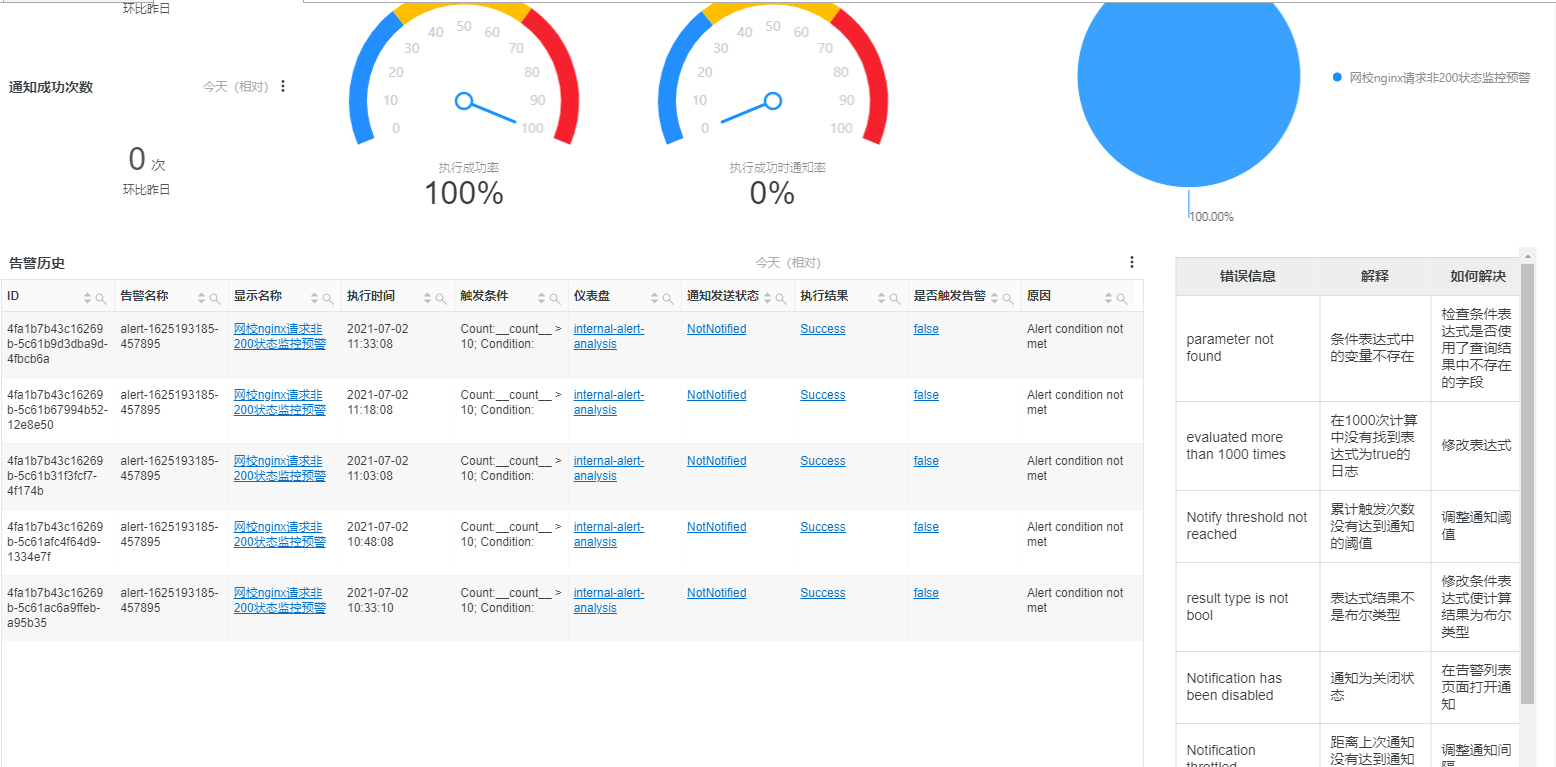
Task: Select the 错误信息 column header
Action: coord(1247,276)
